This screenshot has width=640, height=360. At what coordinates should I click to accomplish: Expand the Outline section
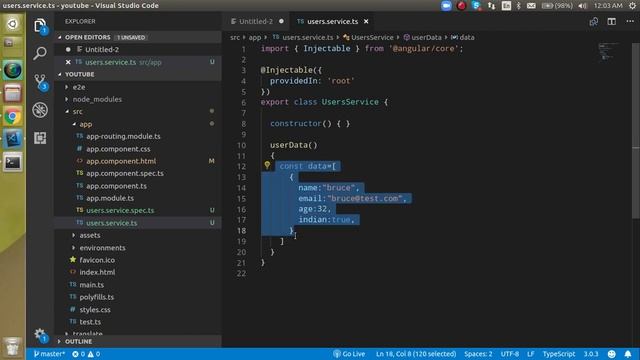tap(138, 341)
